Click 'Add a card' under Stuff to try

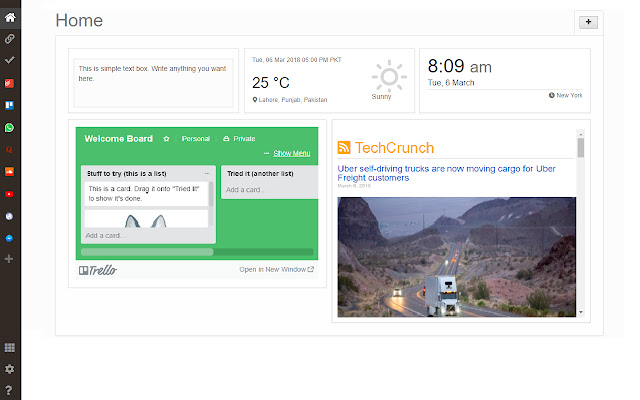pyautogui.click(x=105, y=236)
